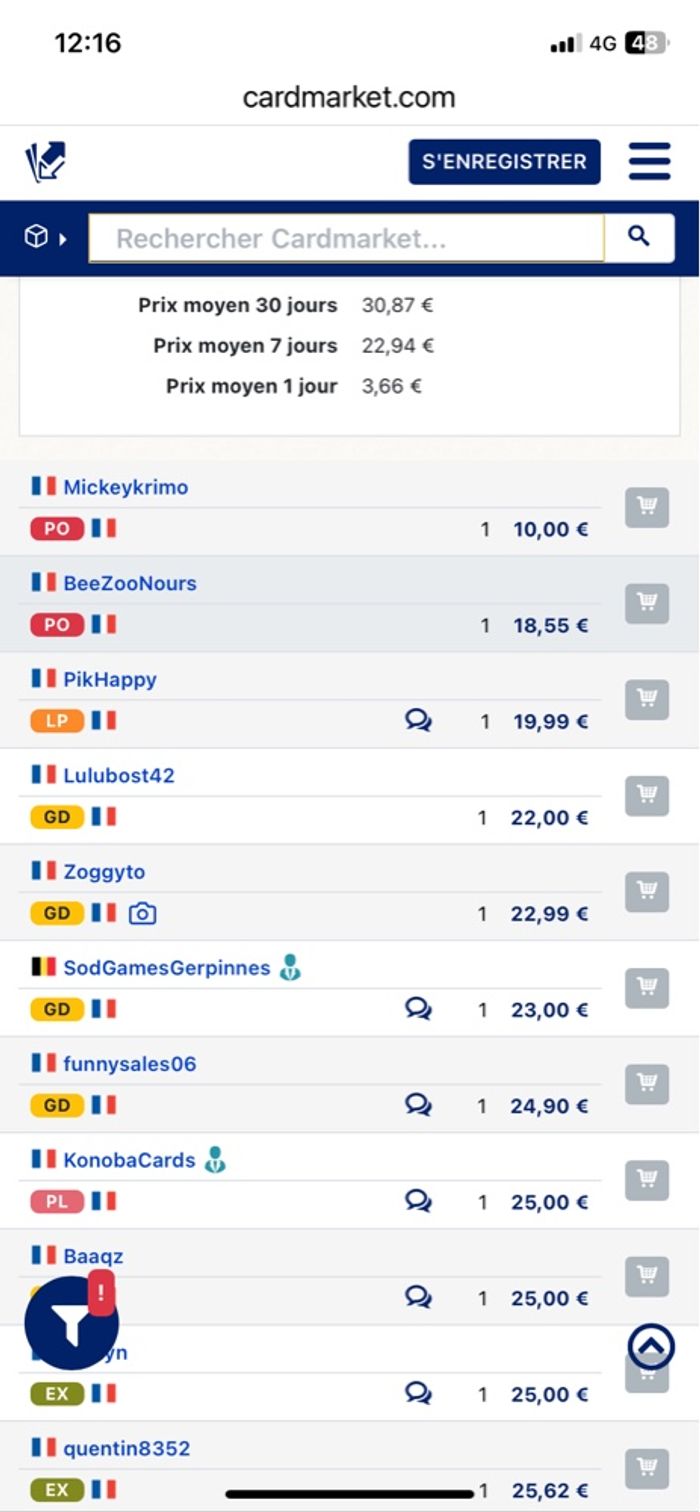This screenshot has width=700, height=1512.
Task: Open the photo icon on Zoggyto's offer
Action: click(x=143, y=913)
